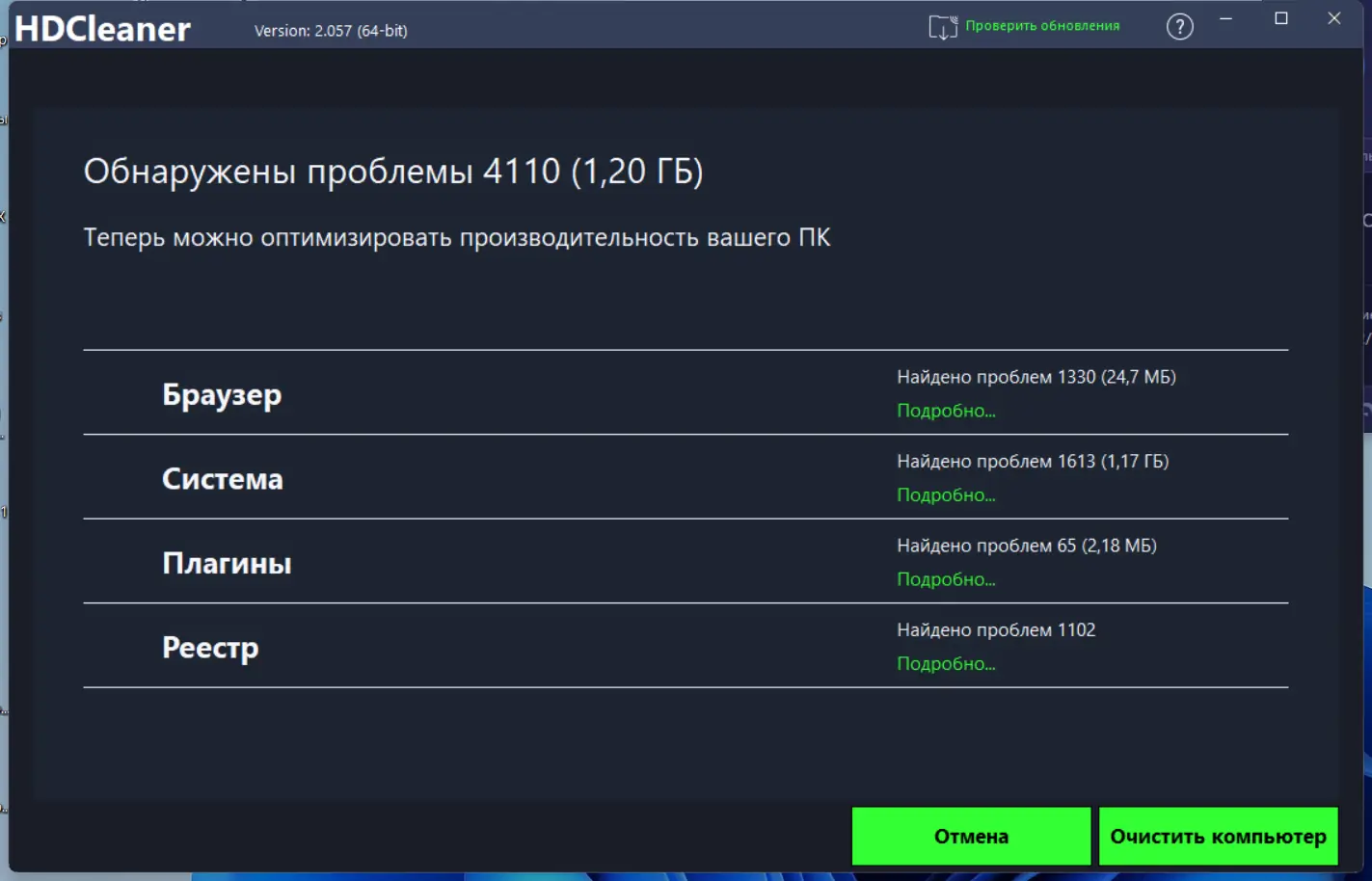Viewport: 1372px width, 881px height.
Task: Click the Отмена button
Action: (x=971, y=836)
